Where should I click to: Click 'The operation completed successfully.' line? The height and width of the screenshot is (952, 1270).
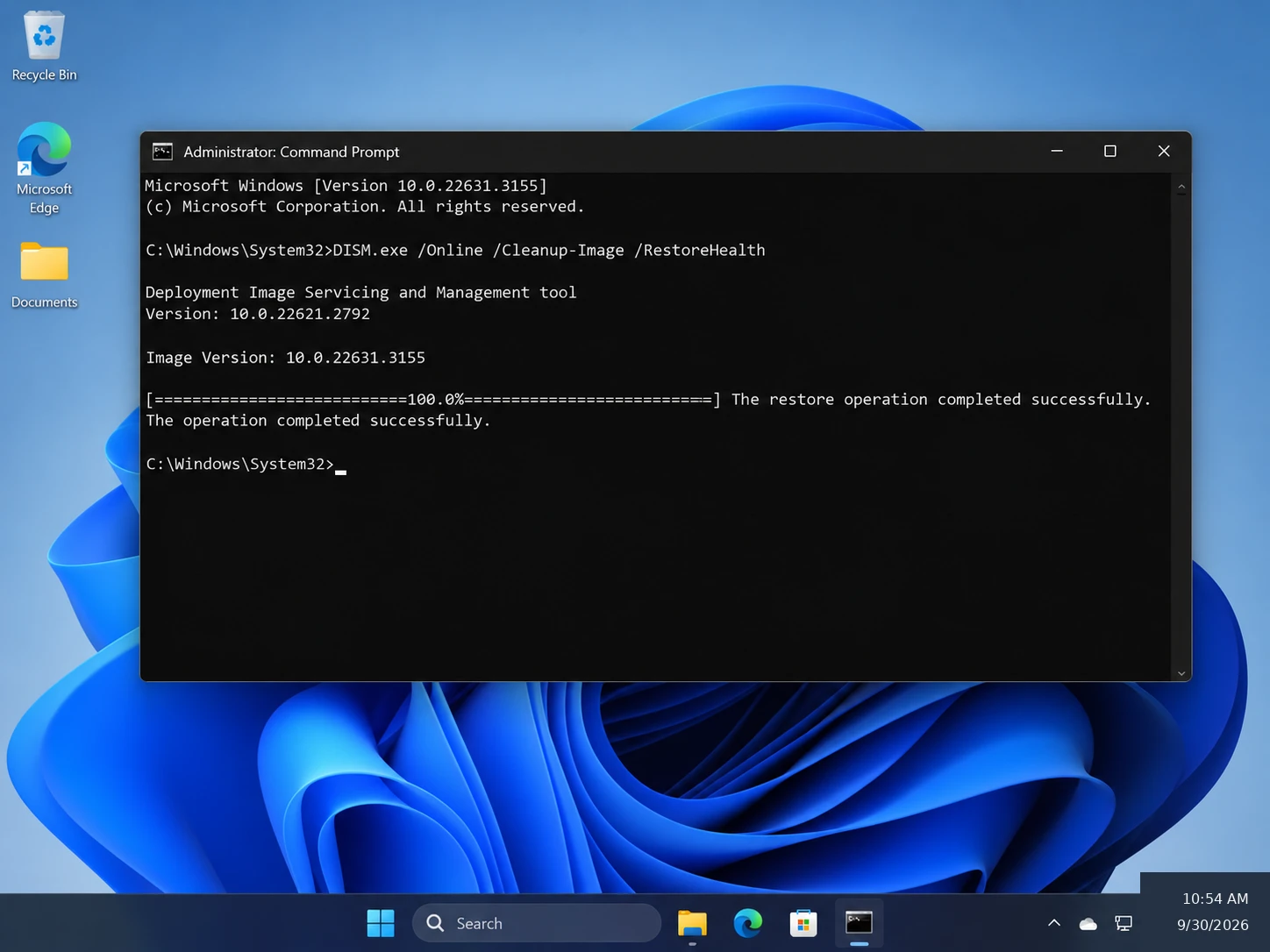click(x=318, y=421)
